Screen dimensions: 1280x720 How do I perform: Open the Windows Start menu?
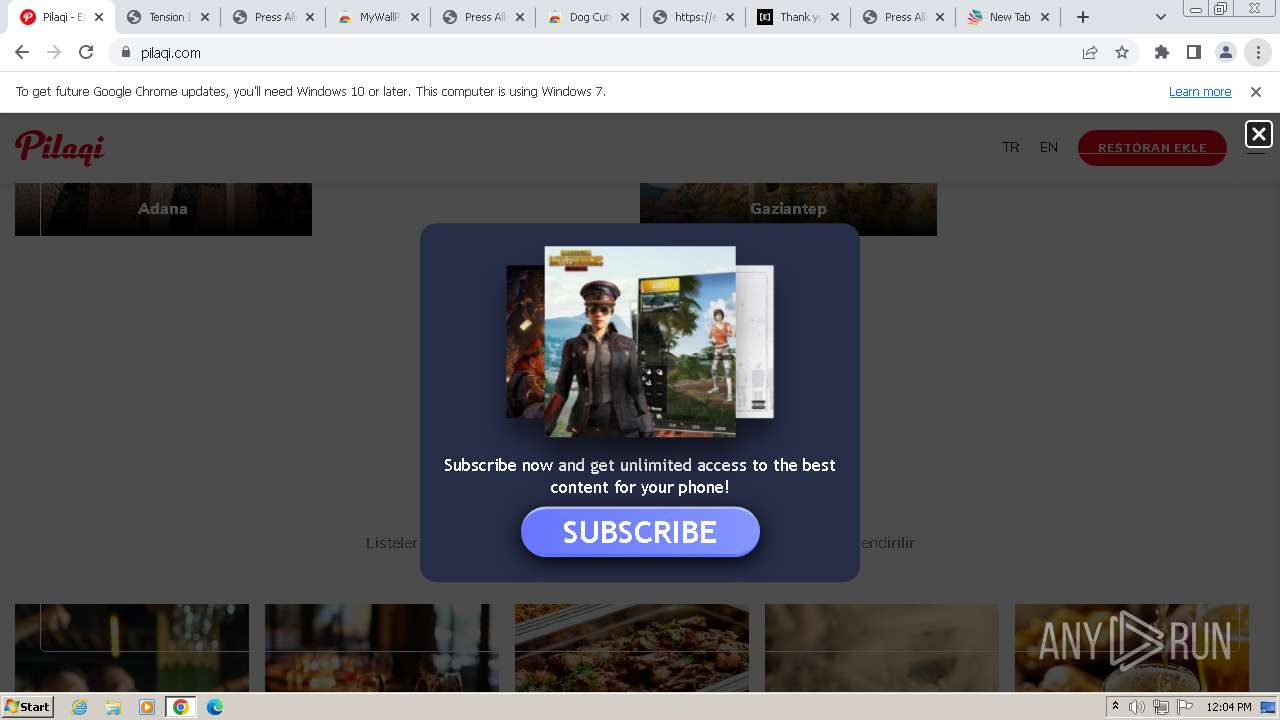pos(28,706)
